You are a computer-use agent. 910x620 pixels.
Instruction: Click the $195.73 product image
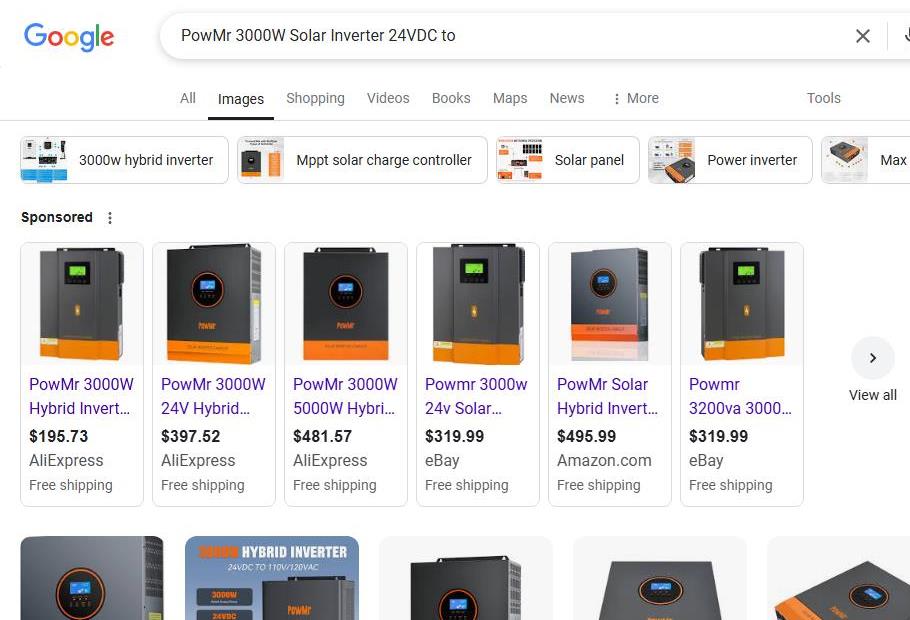(x=82, y=304)
